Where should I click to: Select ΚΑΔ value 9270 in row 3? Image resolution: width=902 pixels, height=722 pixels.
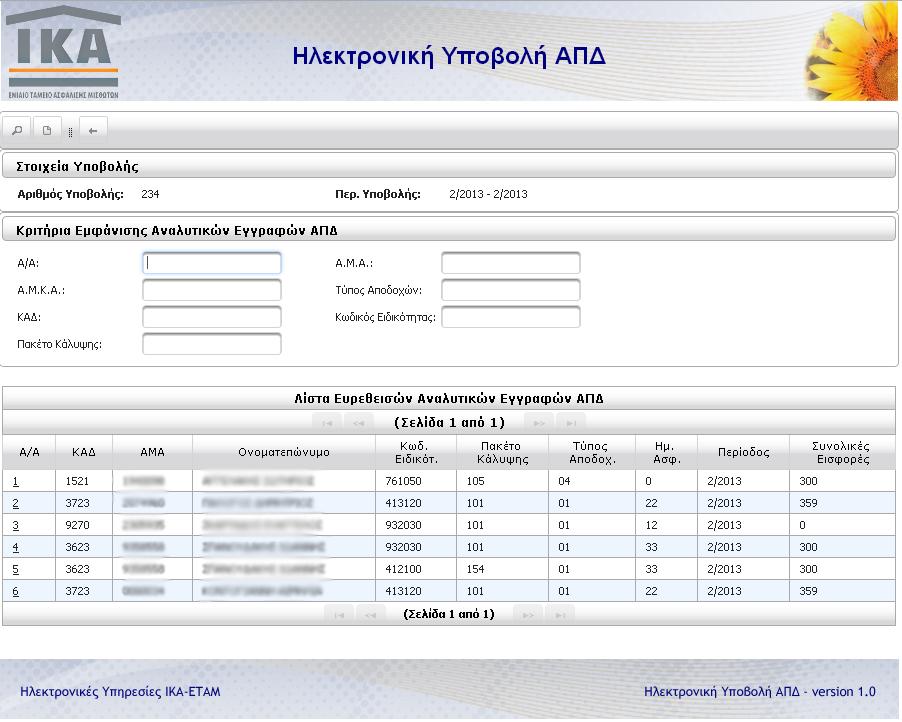[x=77, y=525]
